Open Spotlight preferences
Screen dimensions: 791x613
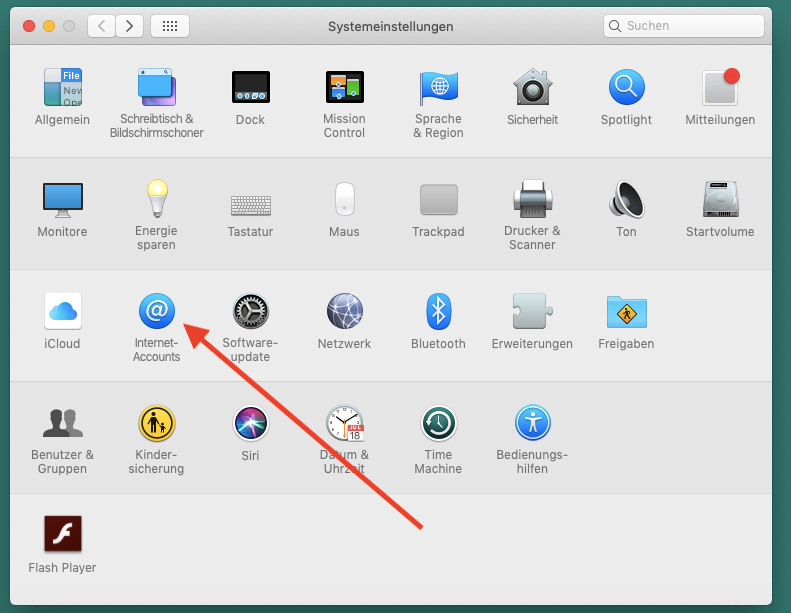626,88
